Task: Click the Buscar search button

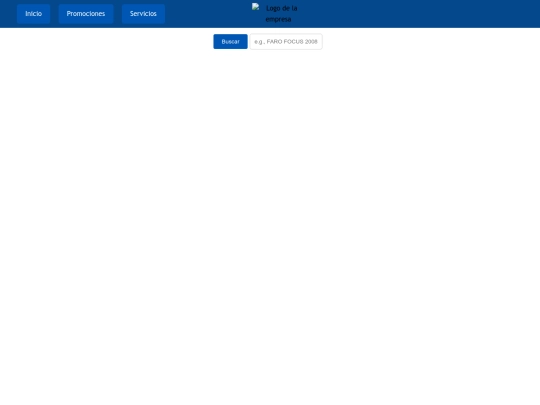Action: tap(230, 42)
